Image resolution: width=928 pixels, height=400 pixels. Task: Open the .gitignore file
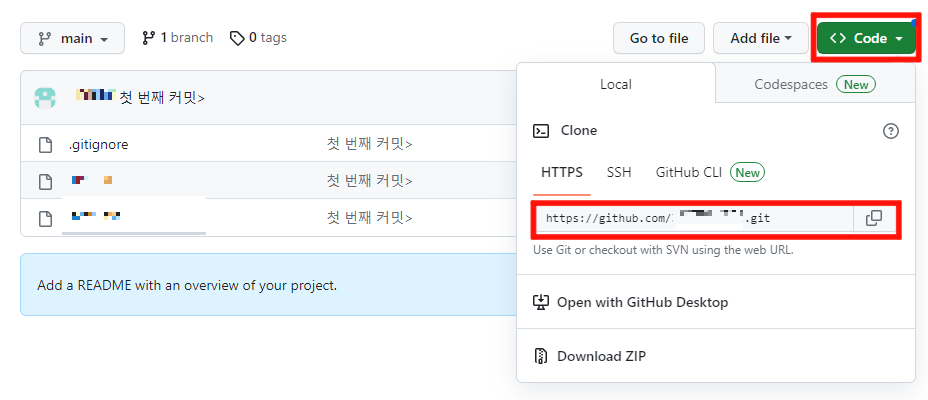click(x=98, y=144)
